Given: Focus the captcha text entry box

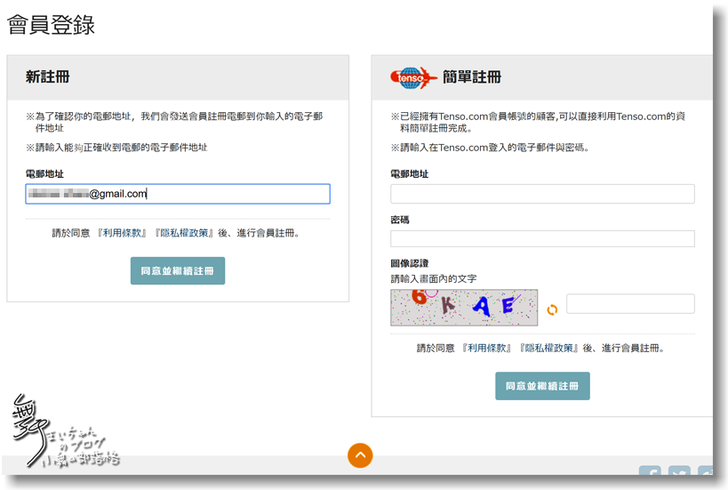Looking at the screenshot, I should [x=630, y=304].
